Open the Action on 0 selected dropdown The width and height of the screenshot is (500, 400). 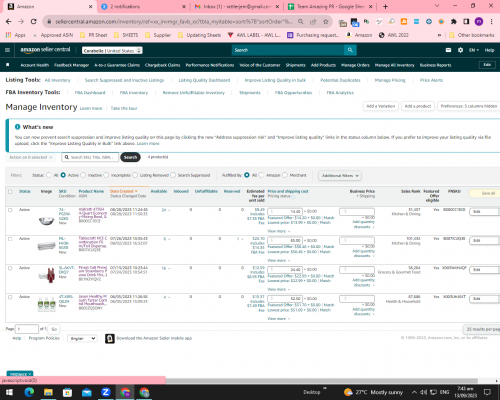click(x=30, y=157)
